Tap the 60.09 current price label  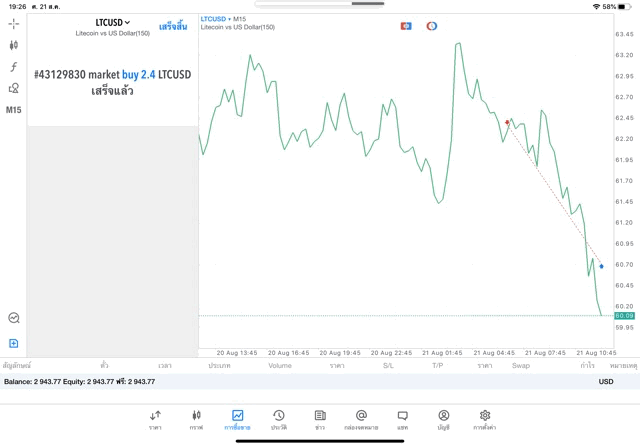[624, 316]
